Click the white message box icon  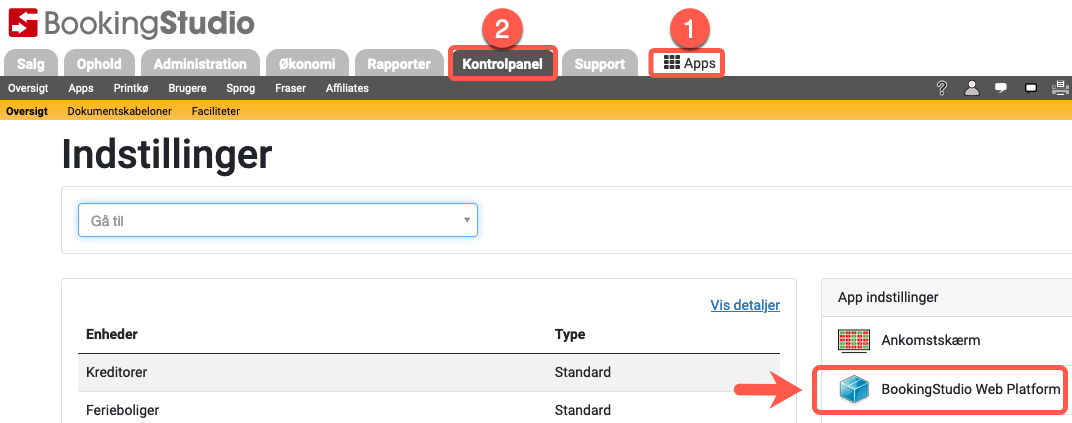[x=1031, y=87]
